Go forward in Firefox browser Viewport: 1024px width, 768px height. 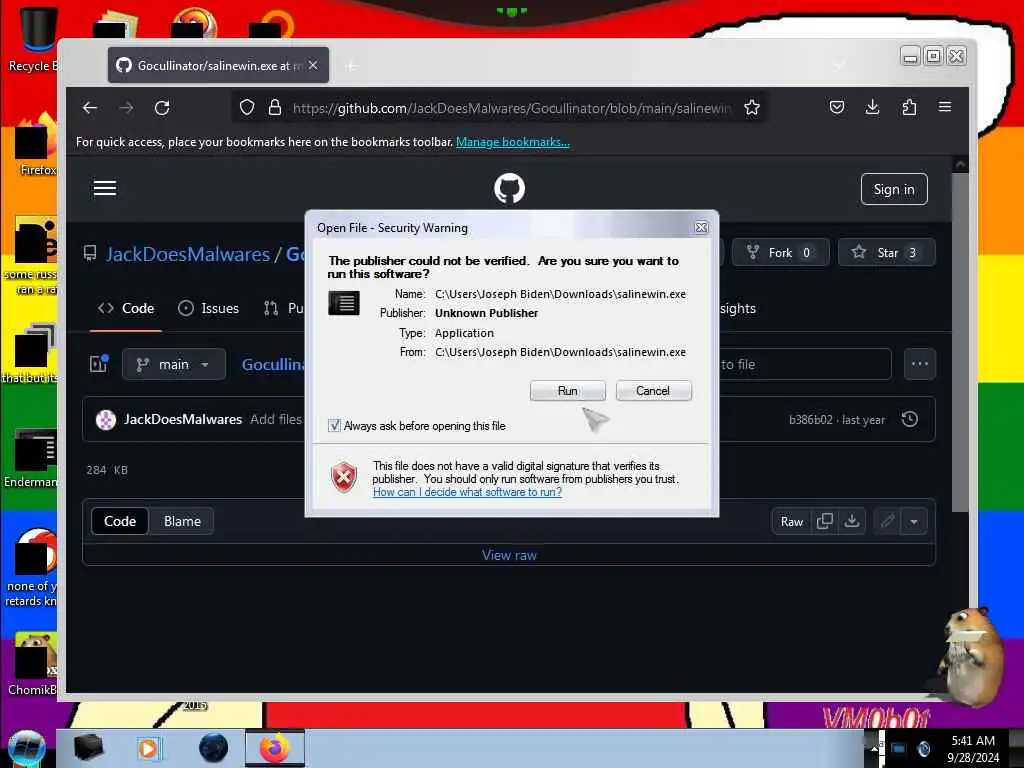126,108
